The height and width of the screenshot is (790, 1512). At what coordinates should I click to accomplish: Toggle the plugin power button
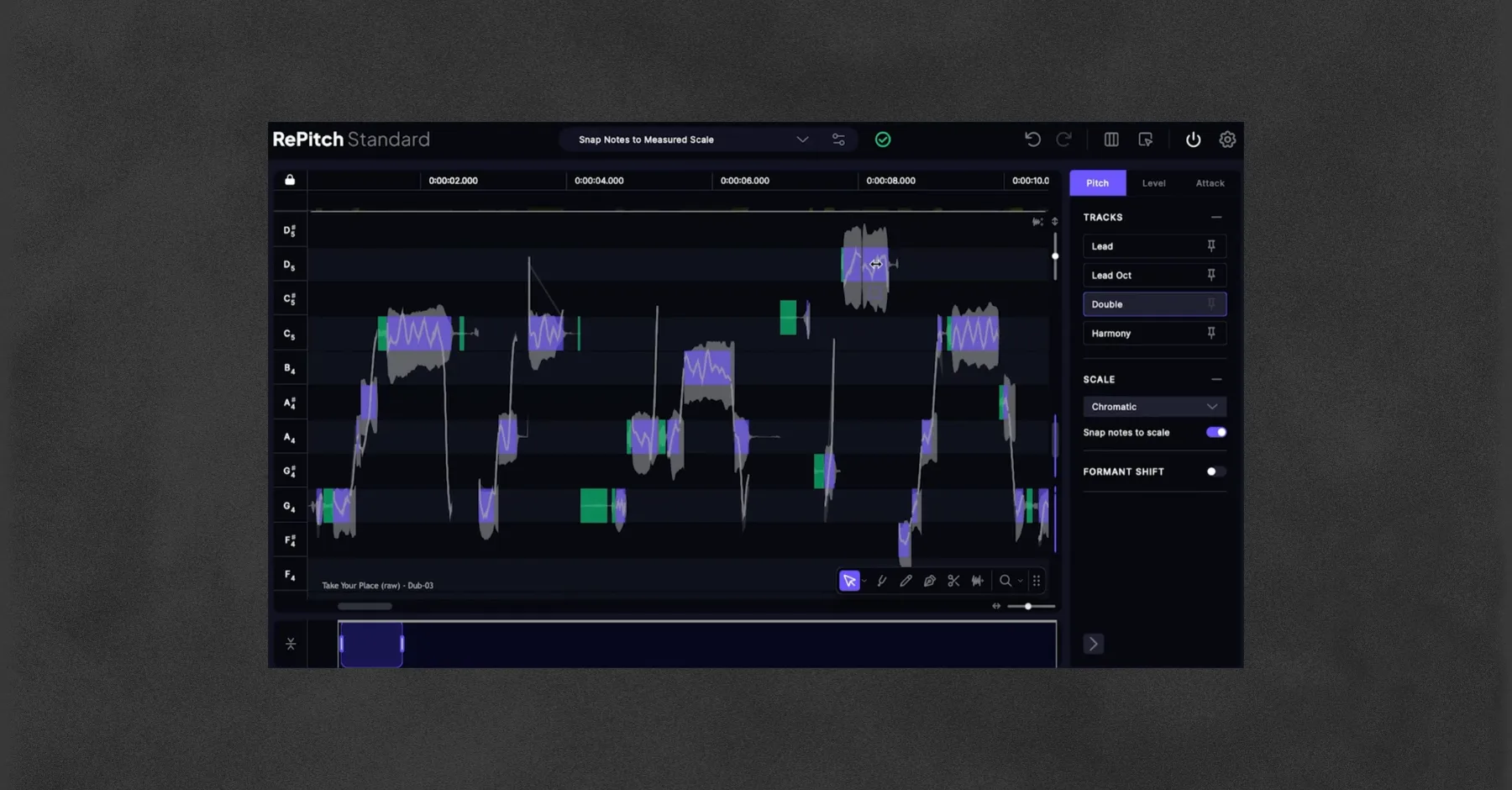pyautogui.click(x=1193, y=140)
